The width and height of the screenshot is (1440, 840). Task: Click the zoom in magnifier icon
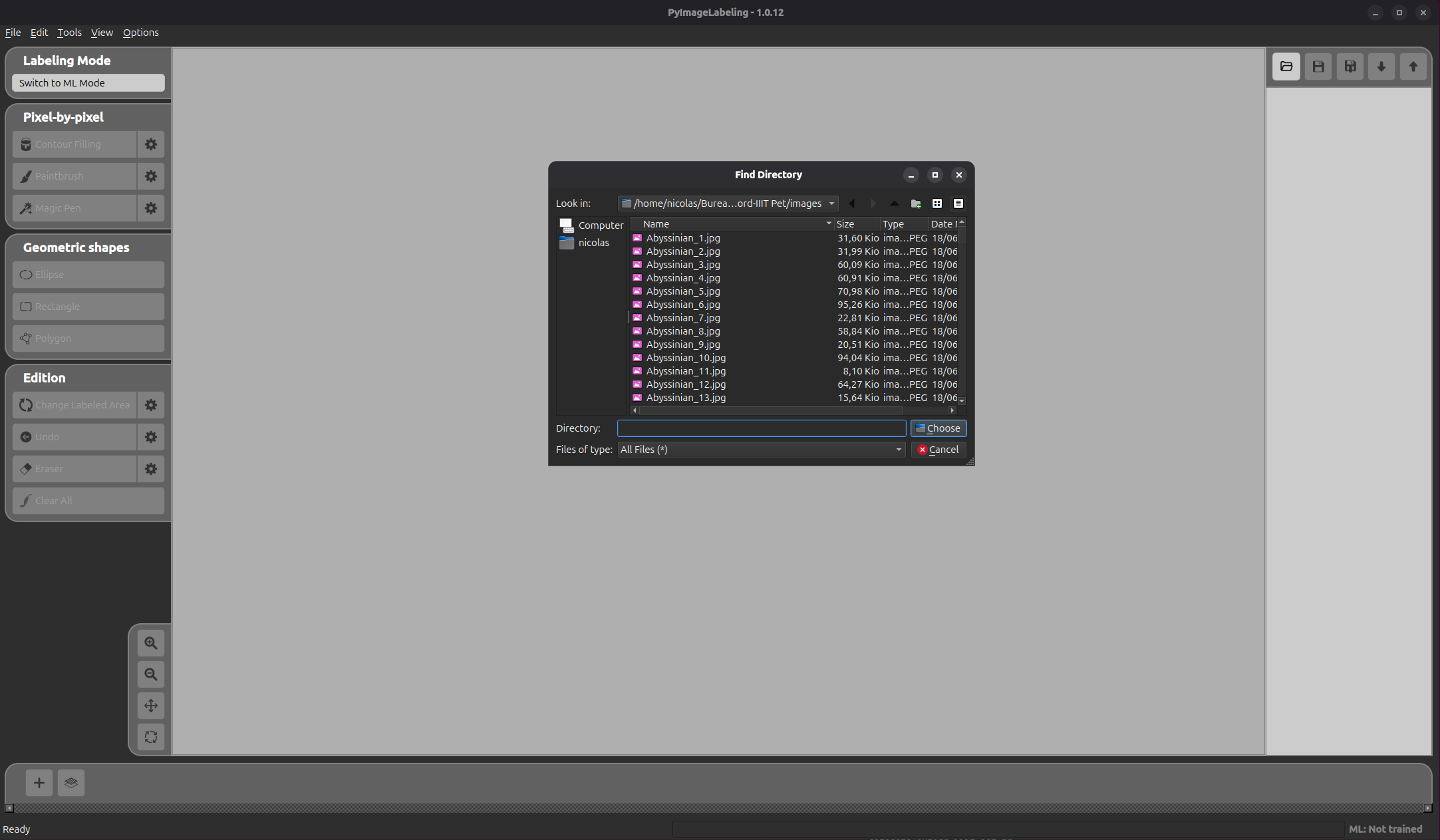point(151,643)
